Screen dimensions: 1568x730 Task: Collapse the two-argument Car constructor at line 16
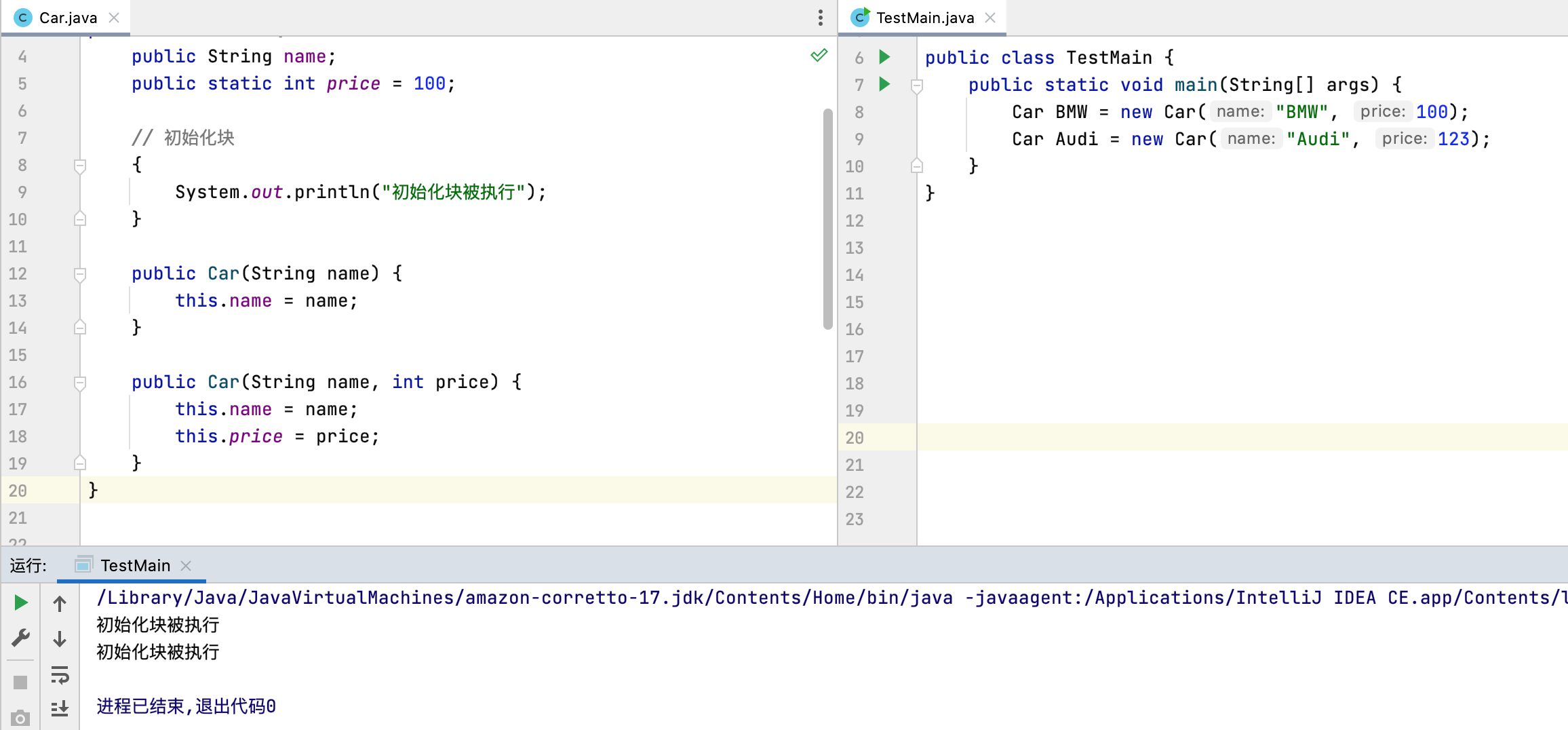pos(80,383)
